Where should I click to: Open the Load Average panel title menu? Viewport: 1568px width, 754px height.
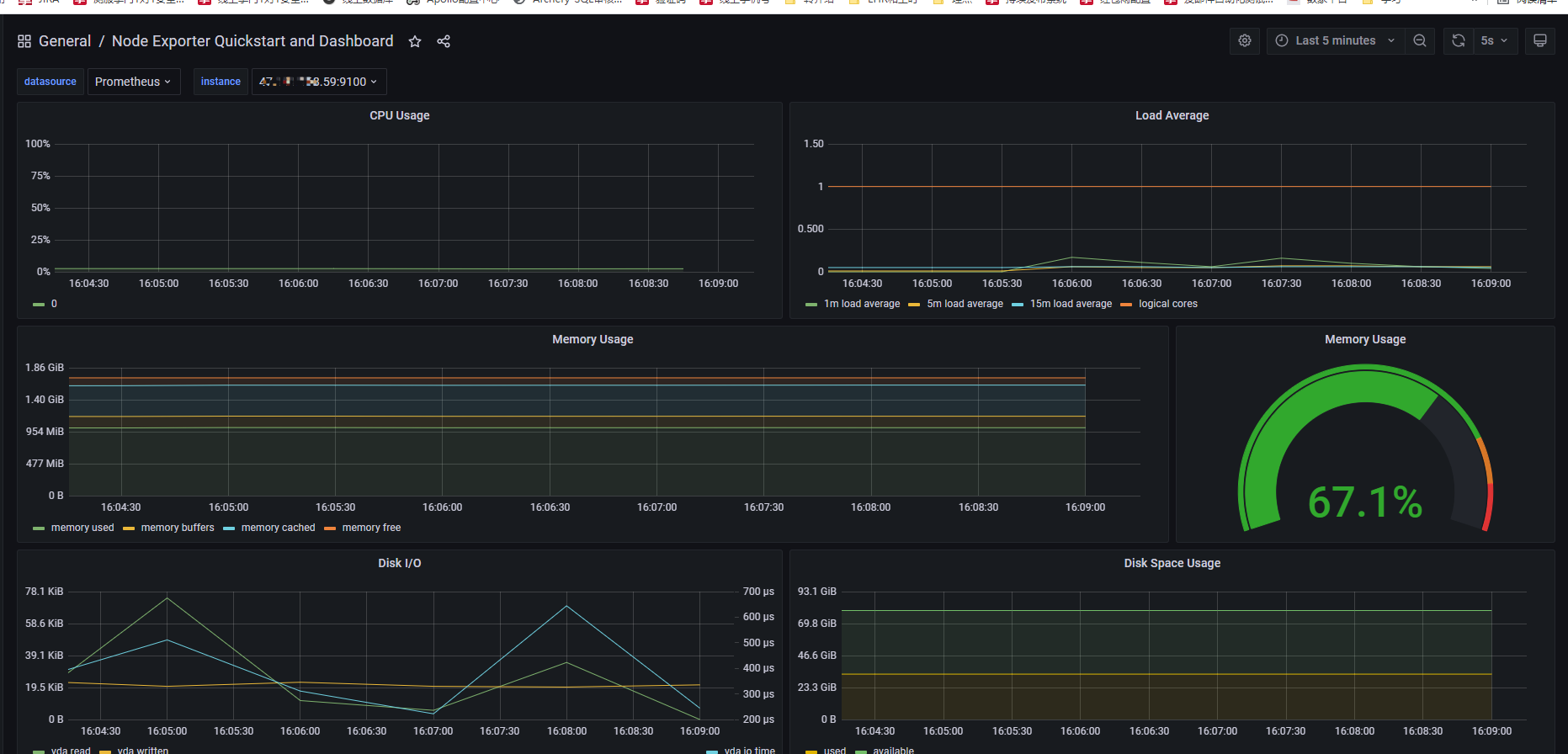pyautogui.click(x=1172, y=115)
